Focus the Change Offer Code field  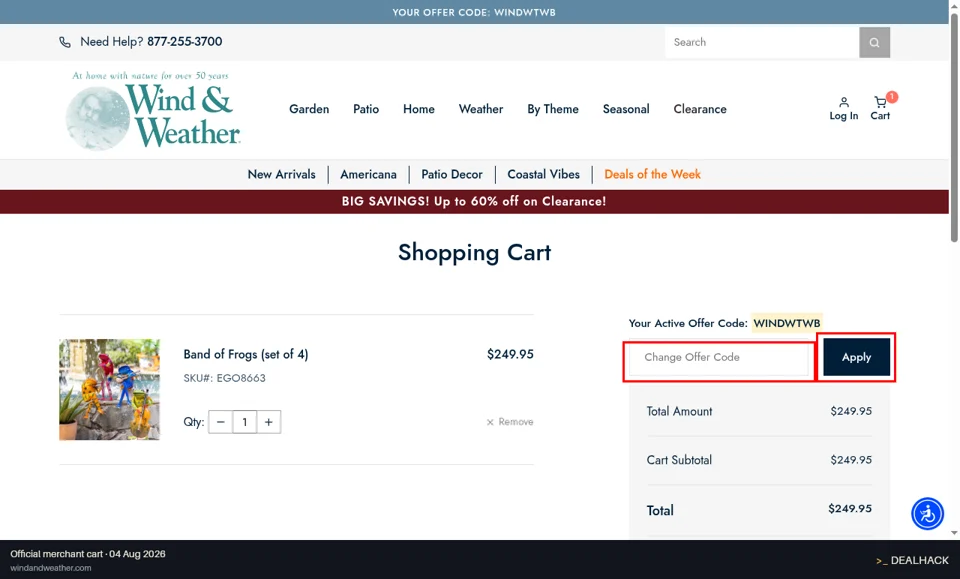pyautogui.click(x=719, y=357)
